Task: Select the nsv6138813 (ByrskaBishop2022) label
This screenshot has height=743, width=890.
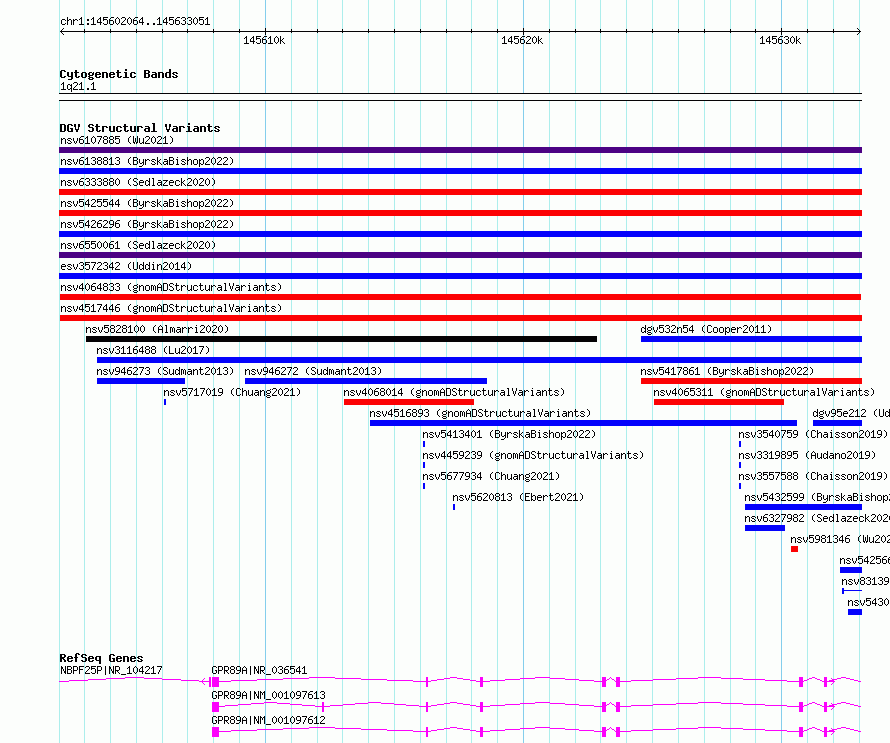Action: click(147, 161)
